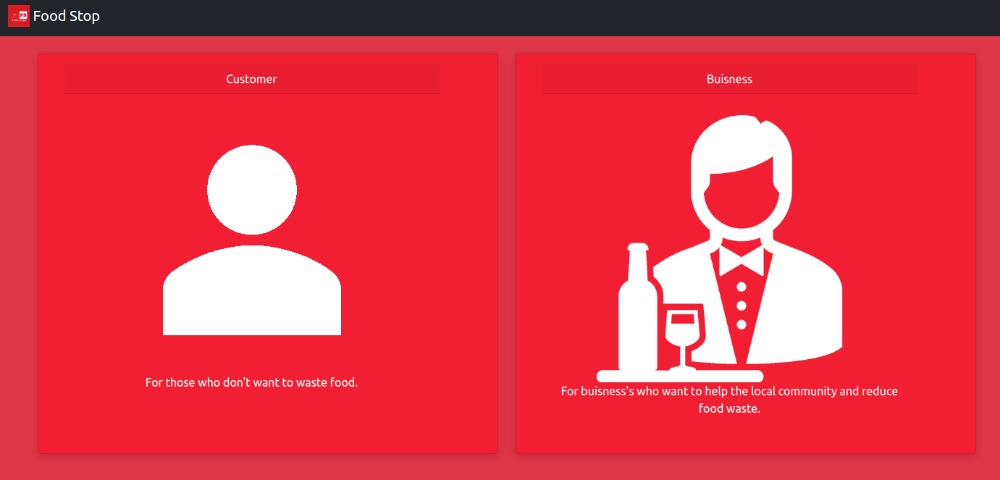Viewport: 1000px width, 480px height.
Task: Click the serving tray under the bottle
Action: point(679,375)
